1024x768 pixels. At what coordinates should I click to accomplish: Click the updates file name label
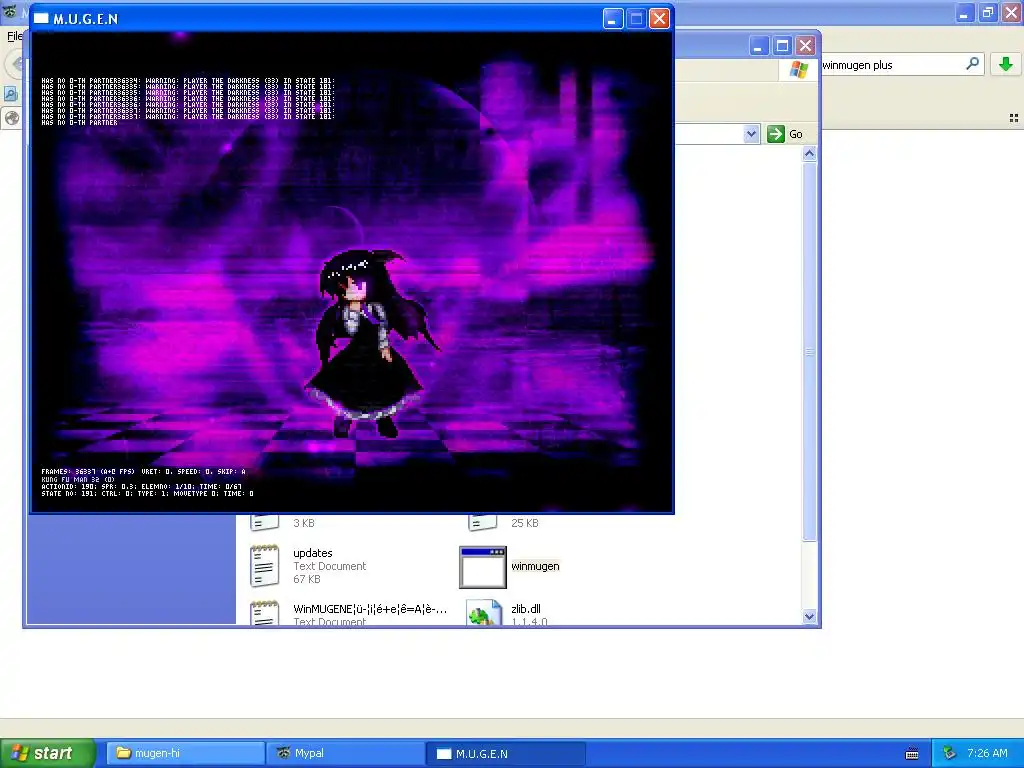[x=313, y=553]
